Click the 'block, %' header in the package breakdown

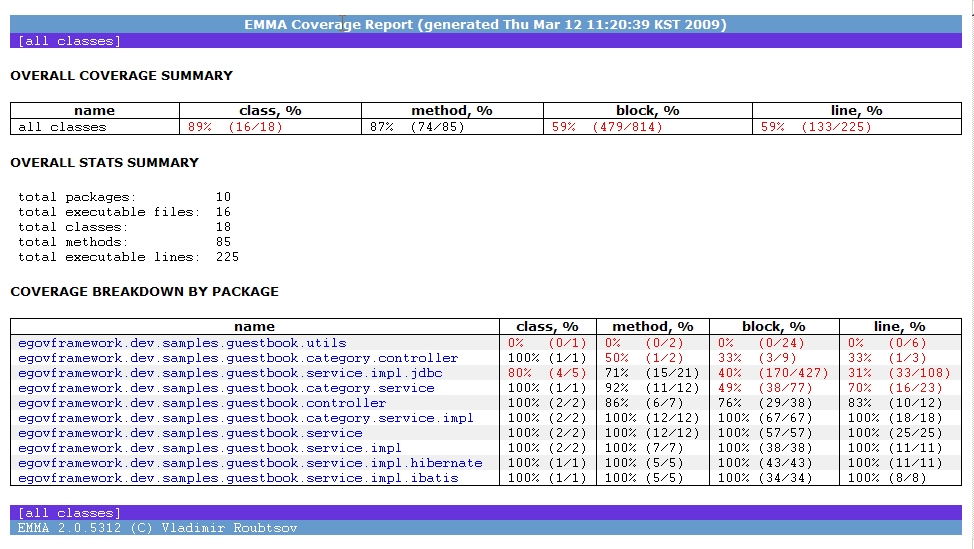tap(773, 327)
